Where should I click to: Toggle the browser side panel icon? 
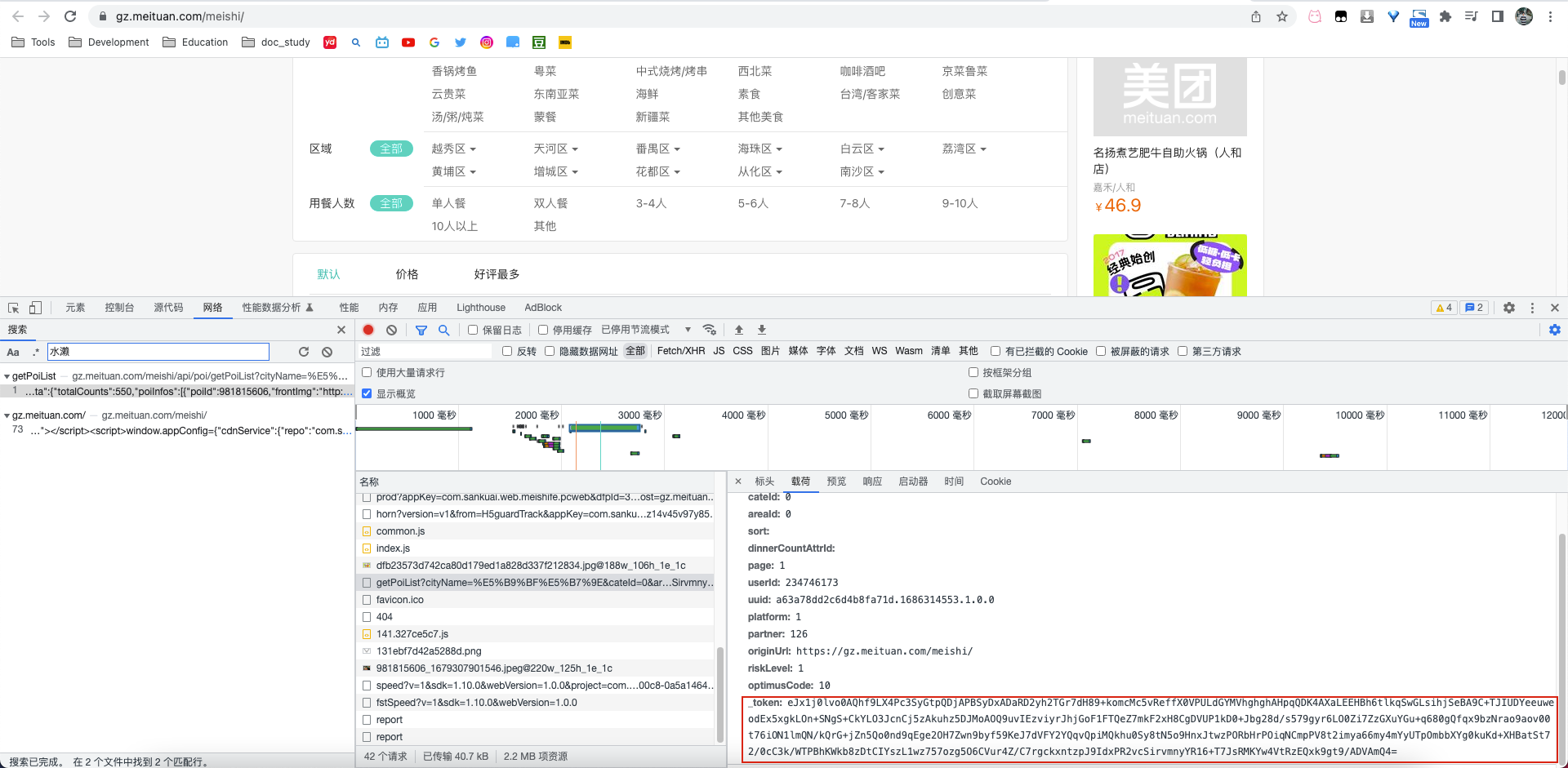pos(1498,16)
